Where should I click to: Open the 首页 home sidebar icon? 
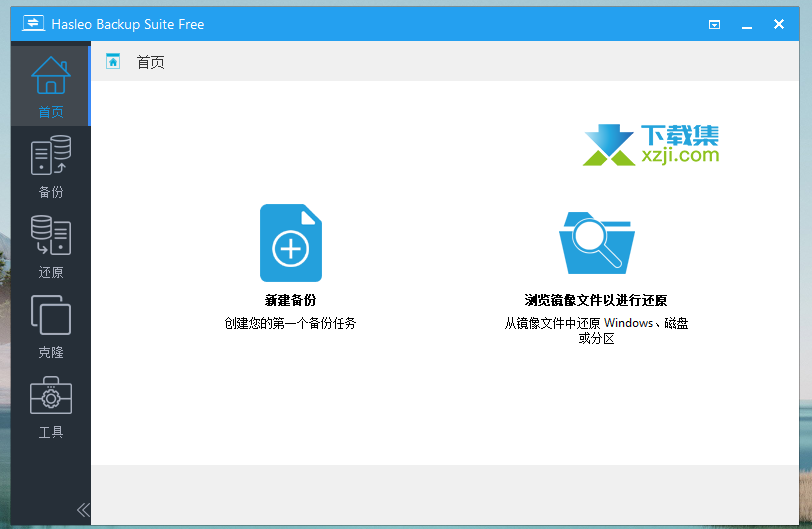[x=51, y=76]
